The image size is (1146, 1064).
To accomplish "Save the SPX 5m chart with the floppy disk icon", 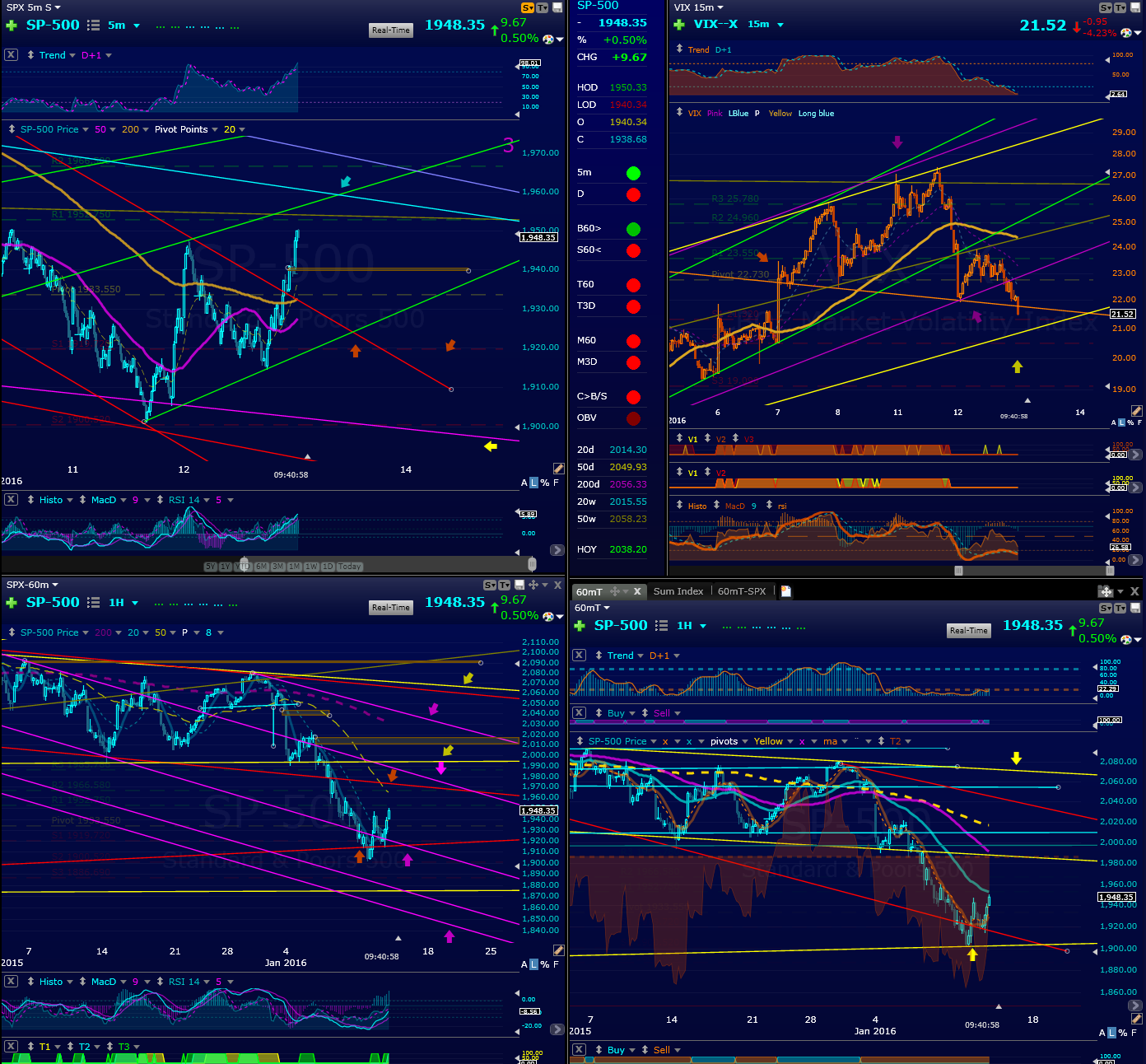I will pos(557,7).
